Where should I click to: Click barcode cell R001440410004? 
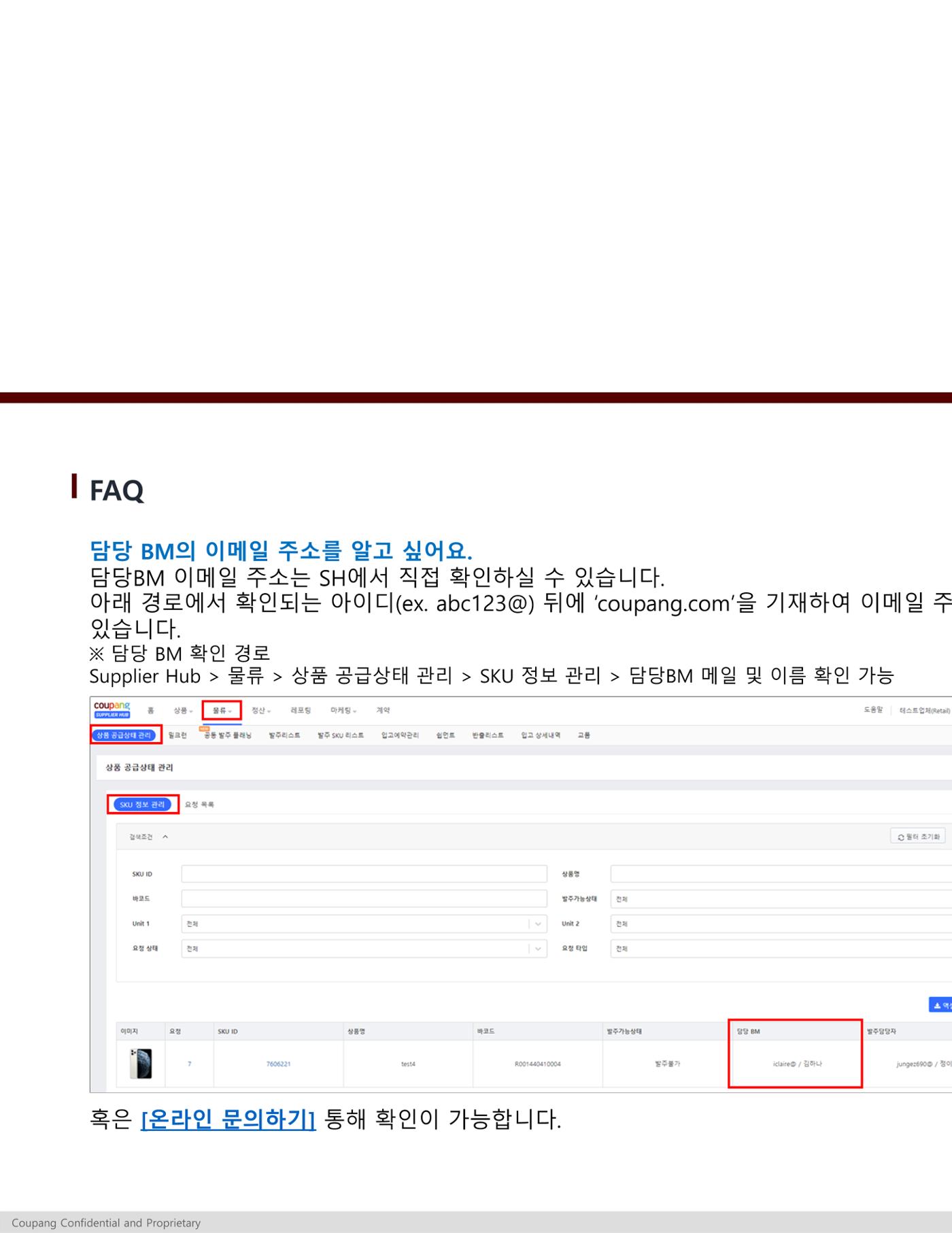[x=537, y=1064]
